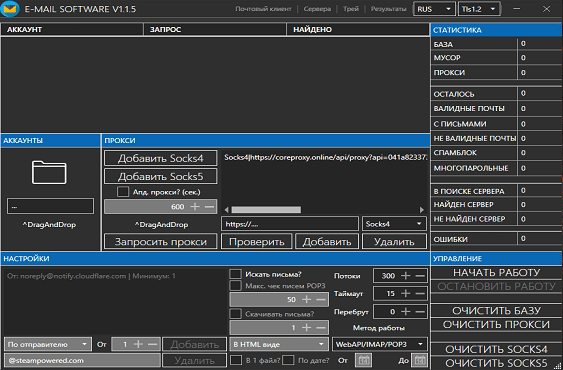Click 'ОЧИСТИТЬ SOCKS5' button
The height and width of the screenshot is (370, 563).
[496, 363]
